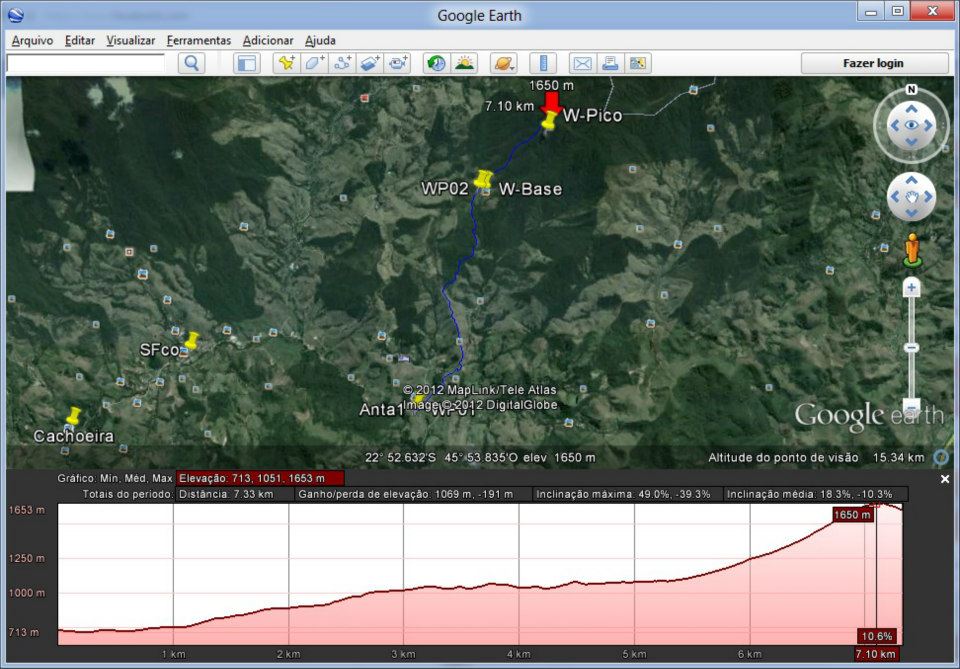This screenshot has height=669, width=960.
Task: Open the Ferramentas menu
Action: click(199, 40)
